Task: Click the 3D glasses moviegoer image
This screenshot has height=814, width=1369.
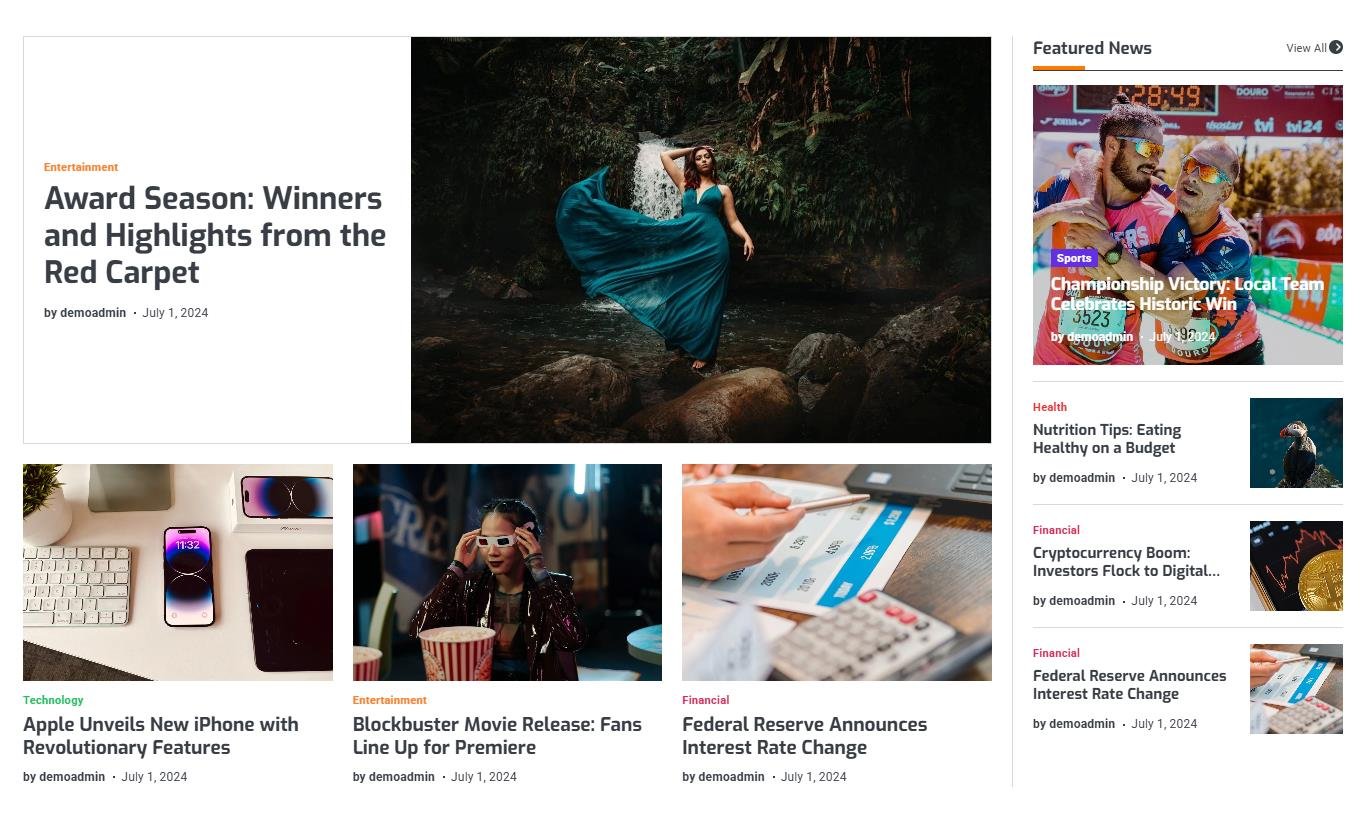Action: (507, 572)
